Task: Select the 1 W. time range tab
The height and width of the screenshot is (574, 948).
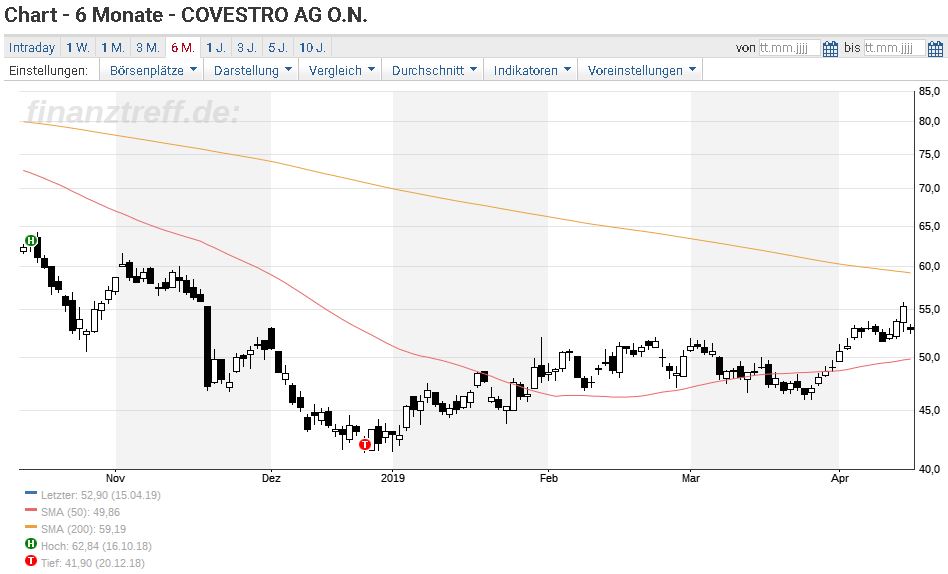Action: (78, 48)
